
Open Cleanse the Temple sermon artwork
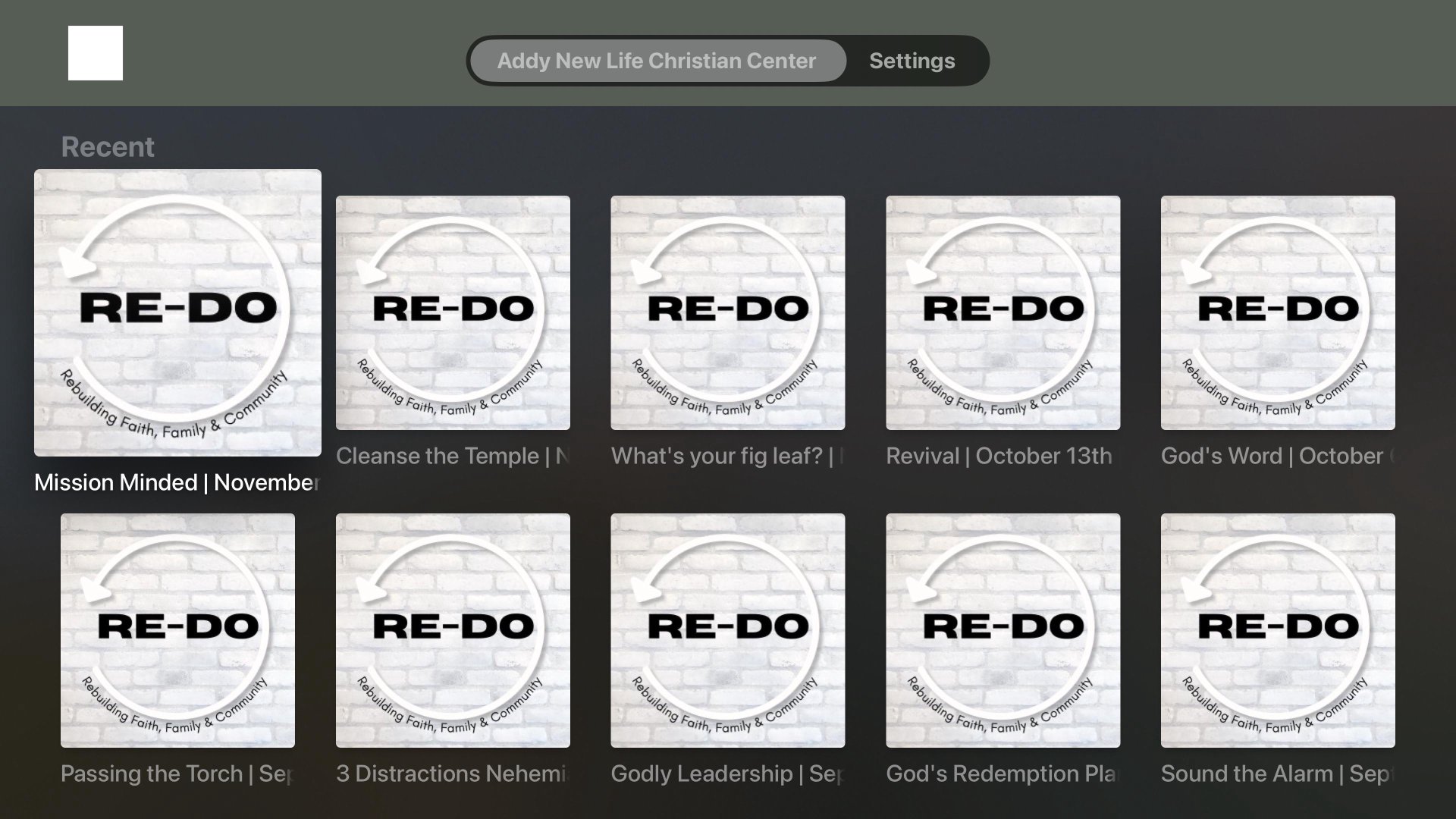coord(453,312)
